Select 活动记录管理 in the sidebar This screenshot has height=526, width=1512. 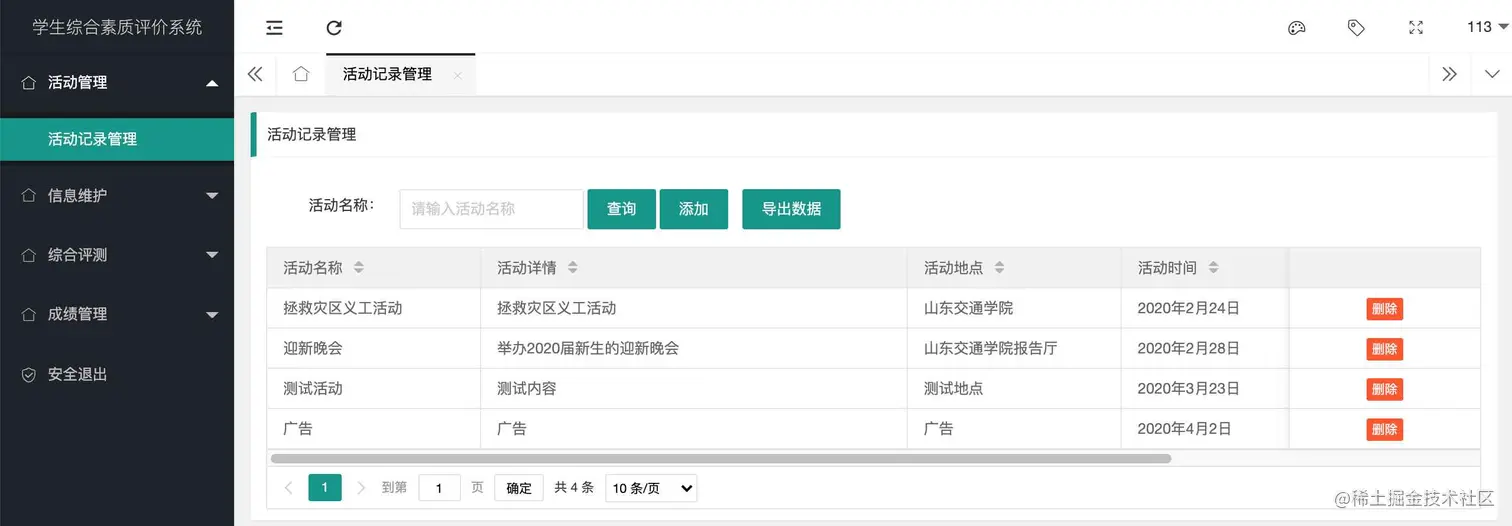[117, 139]
